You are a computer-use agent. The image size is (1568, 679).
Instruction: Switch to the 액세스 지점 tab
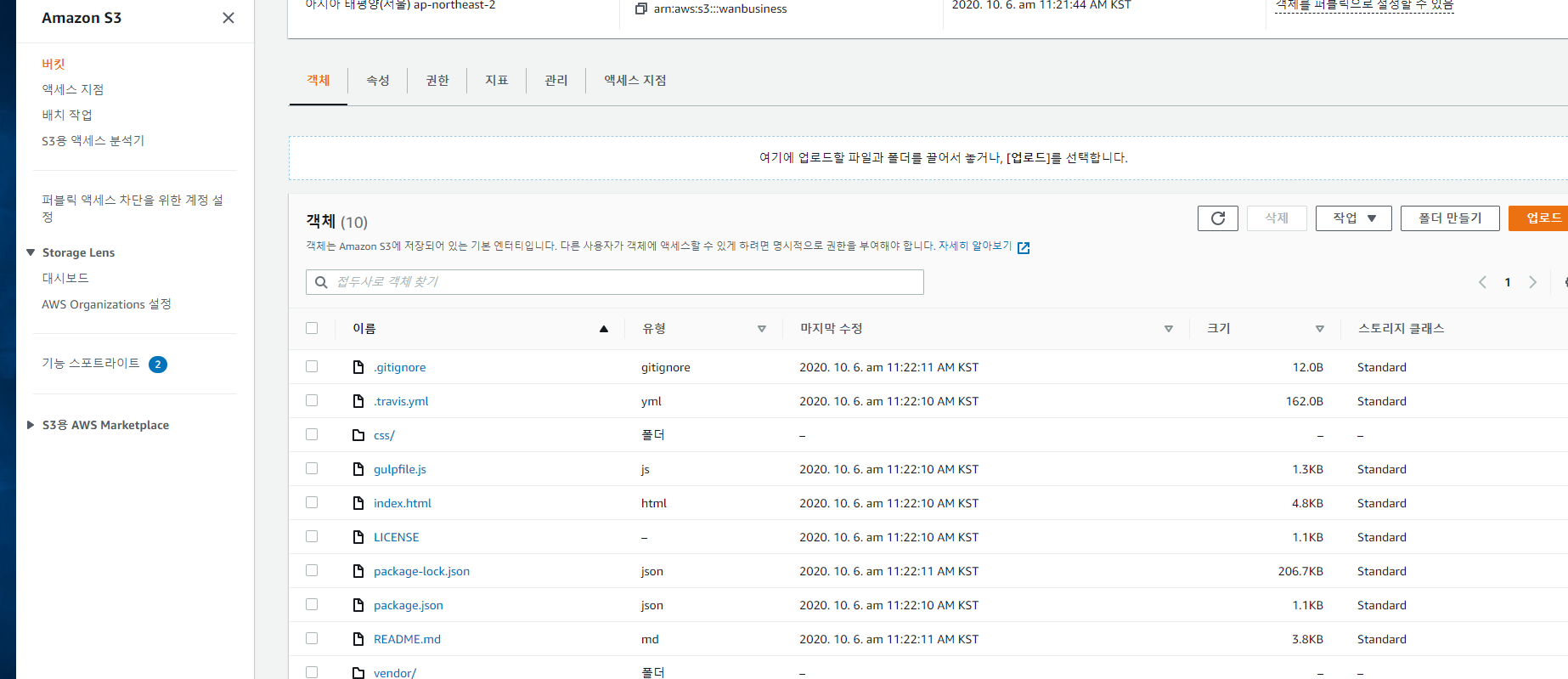click(x=635, y=80)
